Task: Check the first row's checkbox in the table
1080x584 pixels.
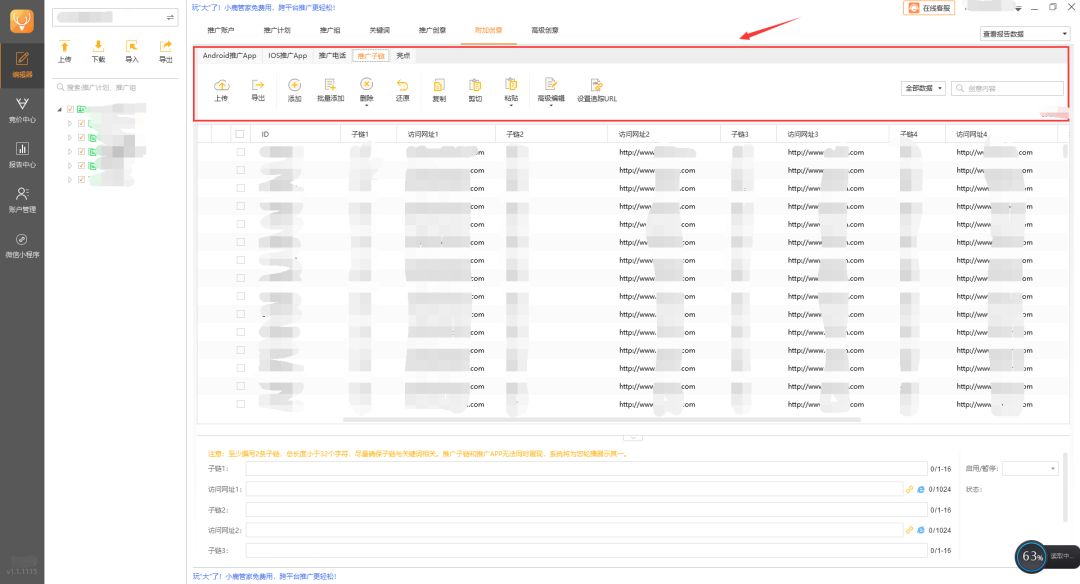Action: [x=240, y=152]
